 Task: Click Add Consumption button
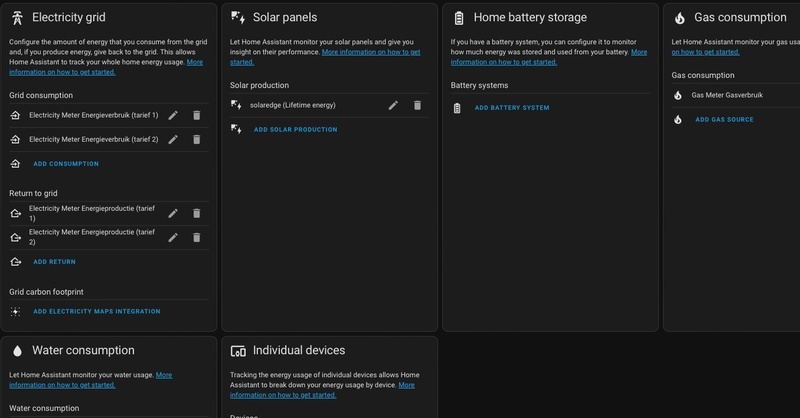pyautogui.click(x=66, y=164)
